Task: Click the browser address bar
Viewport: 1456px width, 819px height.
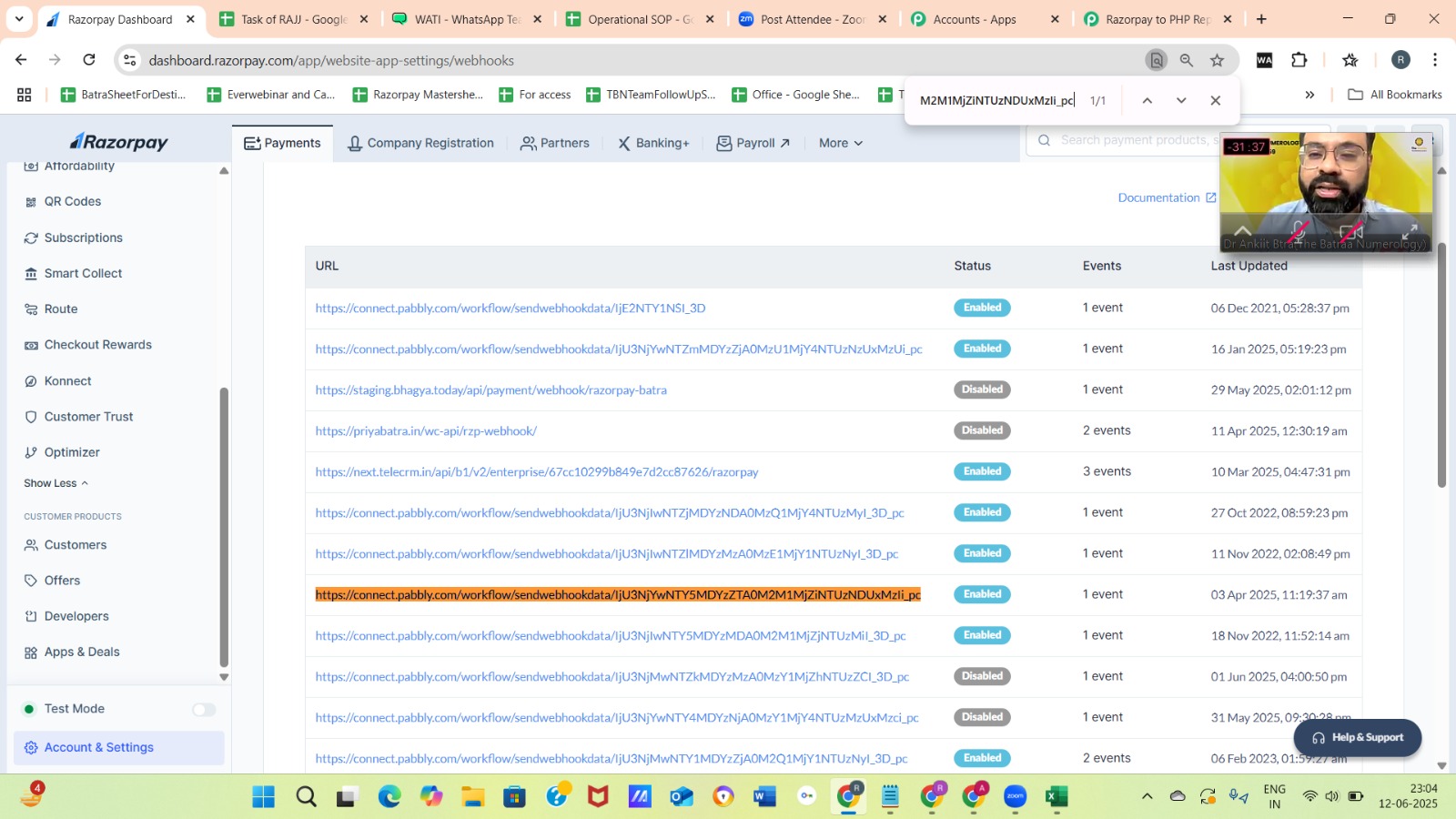Action: (637, 60)
